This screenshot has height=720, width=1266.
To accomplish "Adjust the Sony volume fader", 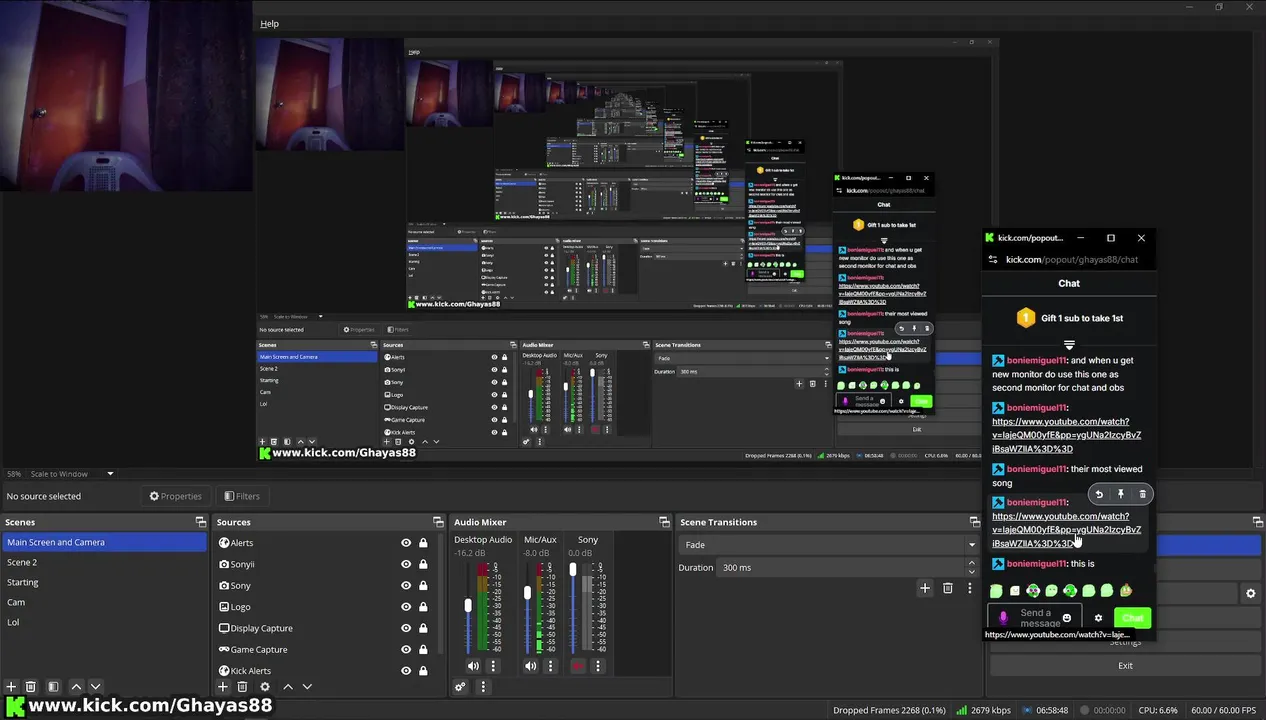I will [573, 569].
